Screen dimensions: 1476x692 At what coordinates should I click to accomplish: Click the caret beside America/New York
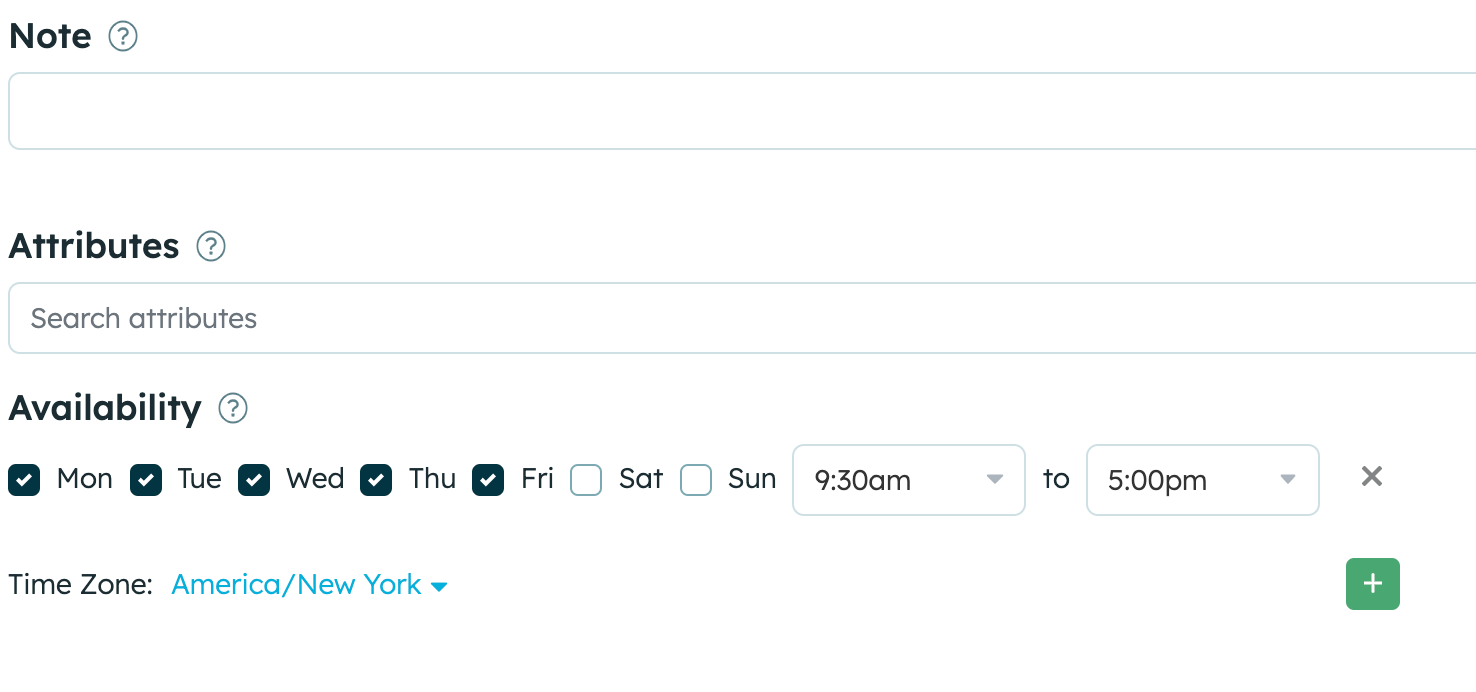click(x=439, y=587)
